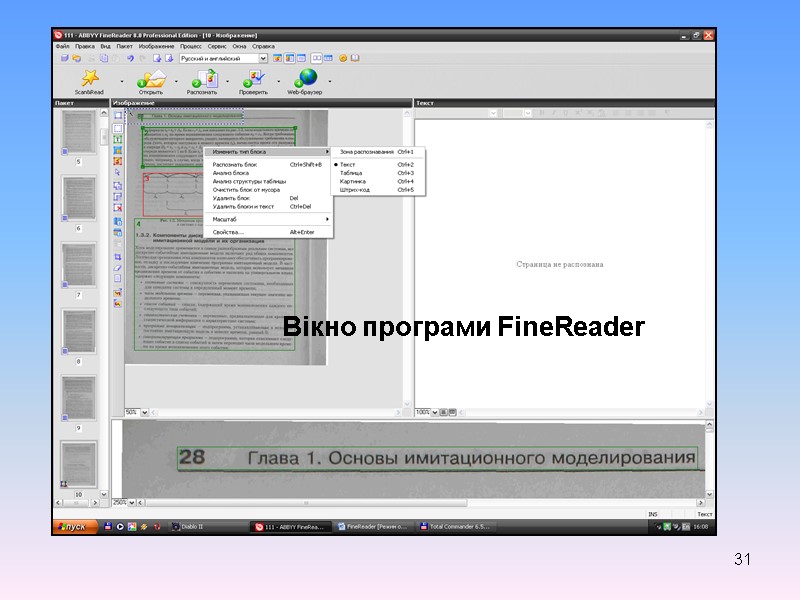This screenshot has width=800, height=600.
Task: Select page 5 thumbnail in Пакет panel
Action: pyautogui.click(x=78, y=132)
